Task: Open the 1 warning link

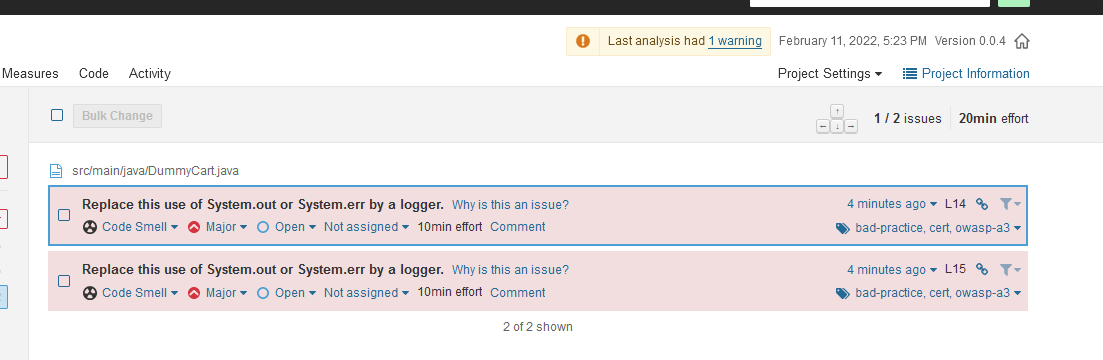Action: click(734, 41)
